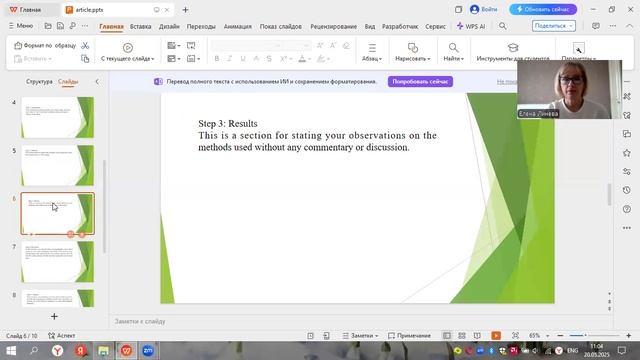
Task: Open the С текущего слайда dropdown
Action: 127,59
